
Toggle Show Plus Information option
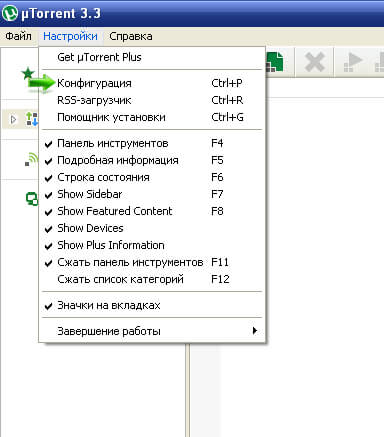[x=152, y=245]
